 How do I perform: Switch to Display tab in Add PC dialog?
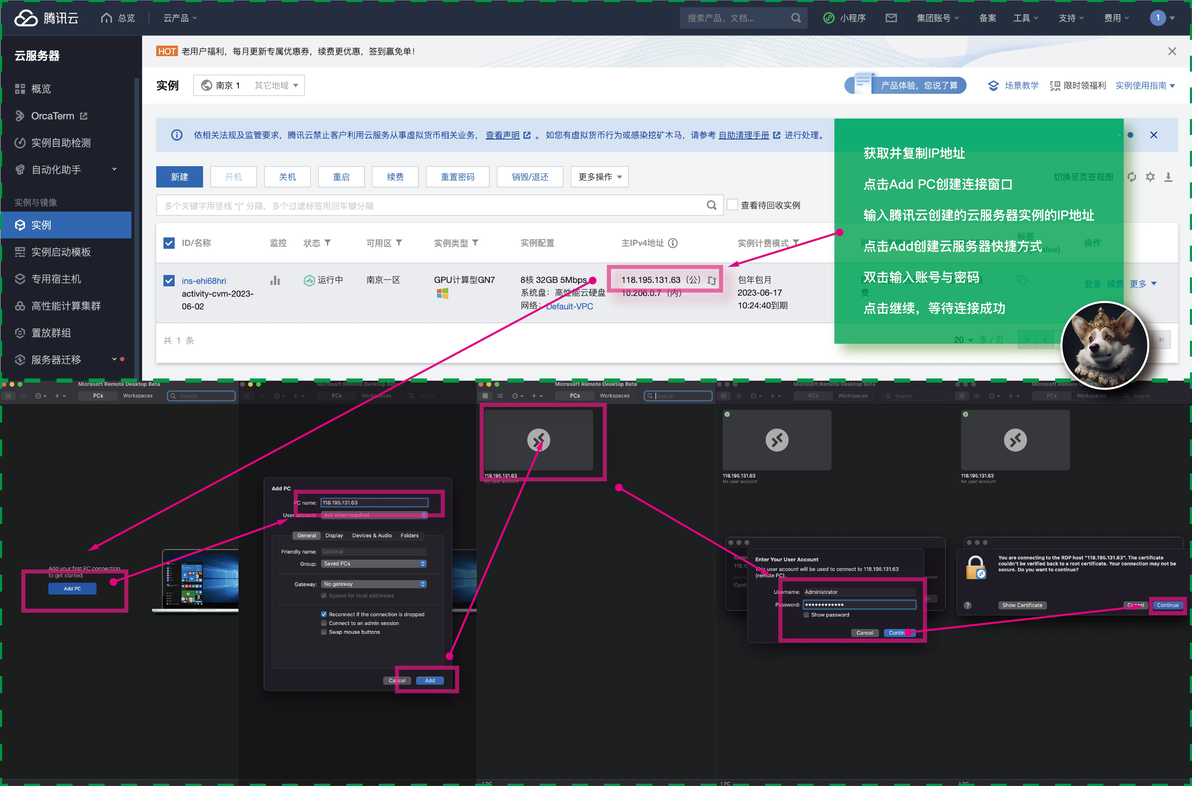pyautogui.click(x=334, y=535)
